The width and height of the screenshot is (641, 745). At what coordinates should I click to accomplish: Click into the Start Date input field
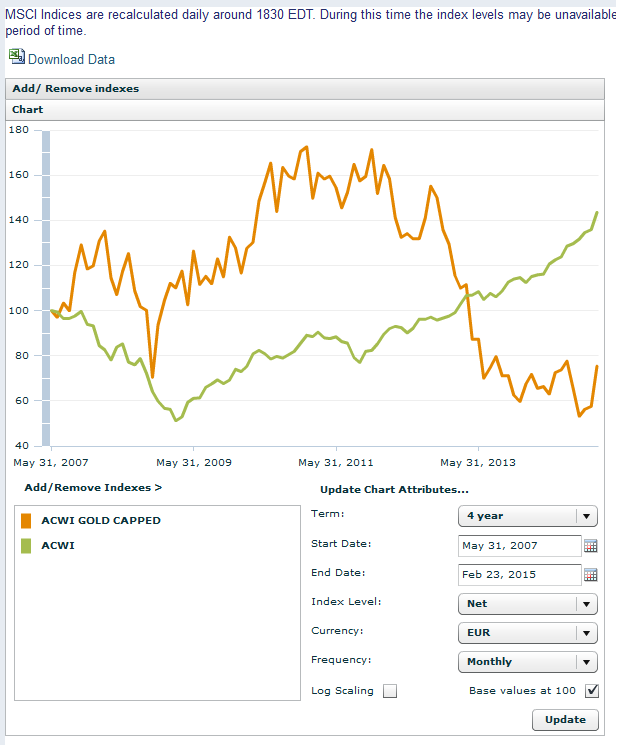pyautogui.click(x=518, y=546)
